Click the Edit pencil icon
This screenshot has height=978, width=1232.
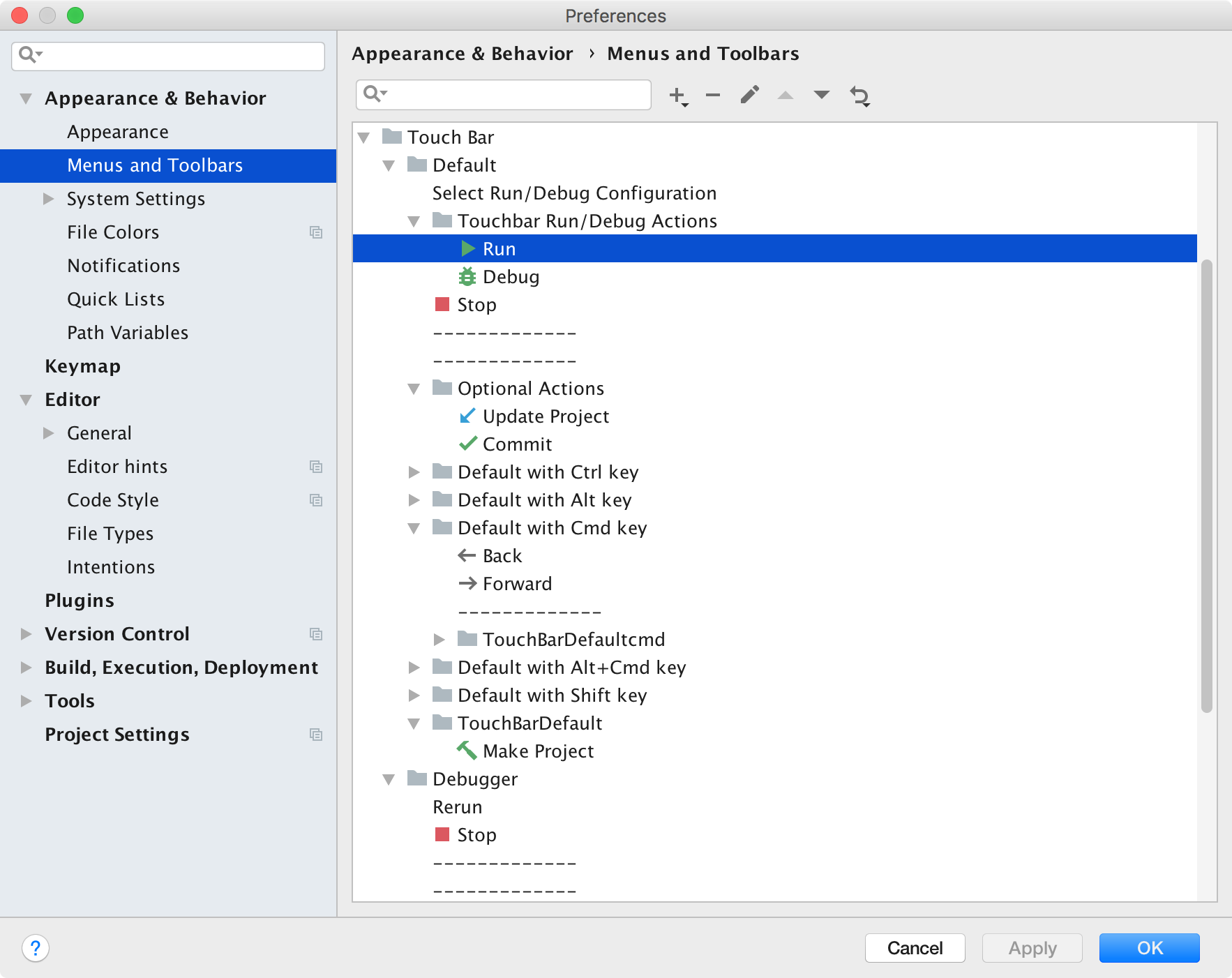coord(750,94)
